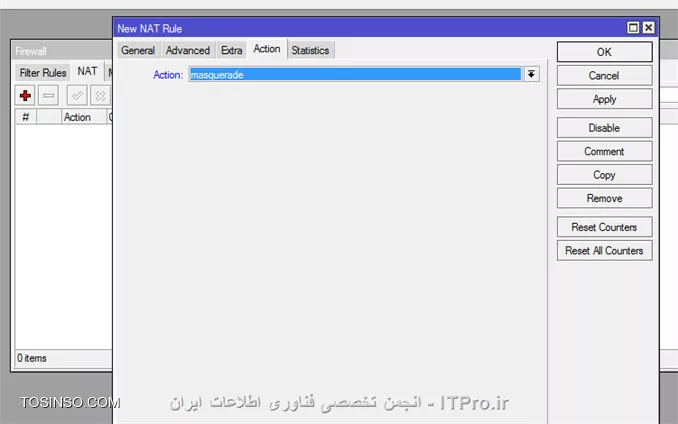678x424 pixels.
Task: Open the Action dropdown arrow
Action: (x=531, y=74)
